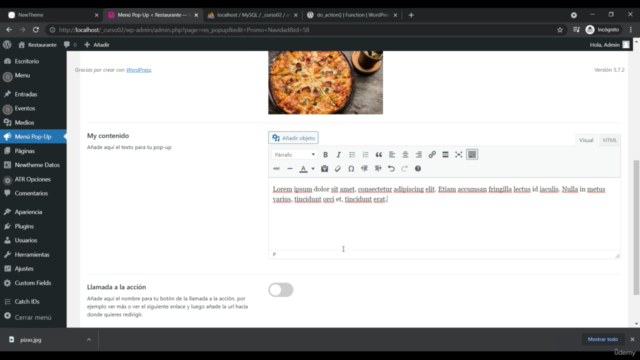Align text left
640x360 pixels.
(392, 155)
